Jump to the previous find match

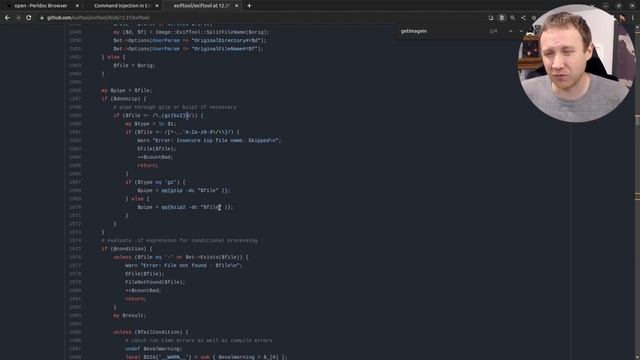510,31
